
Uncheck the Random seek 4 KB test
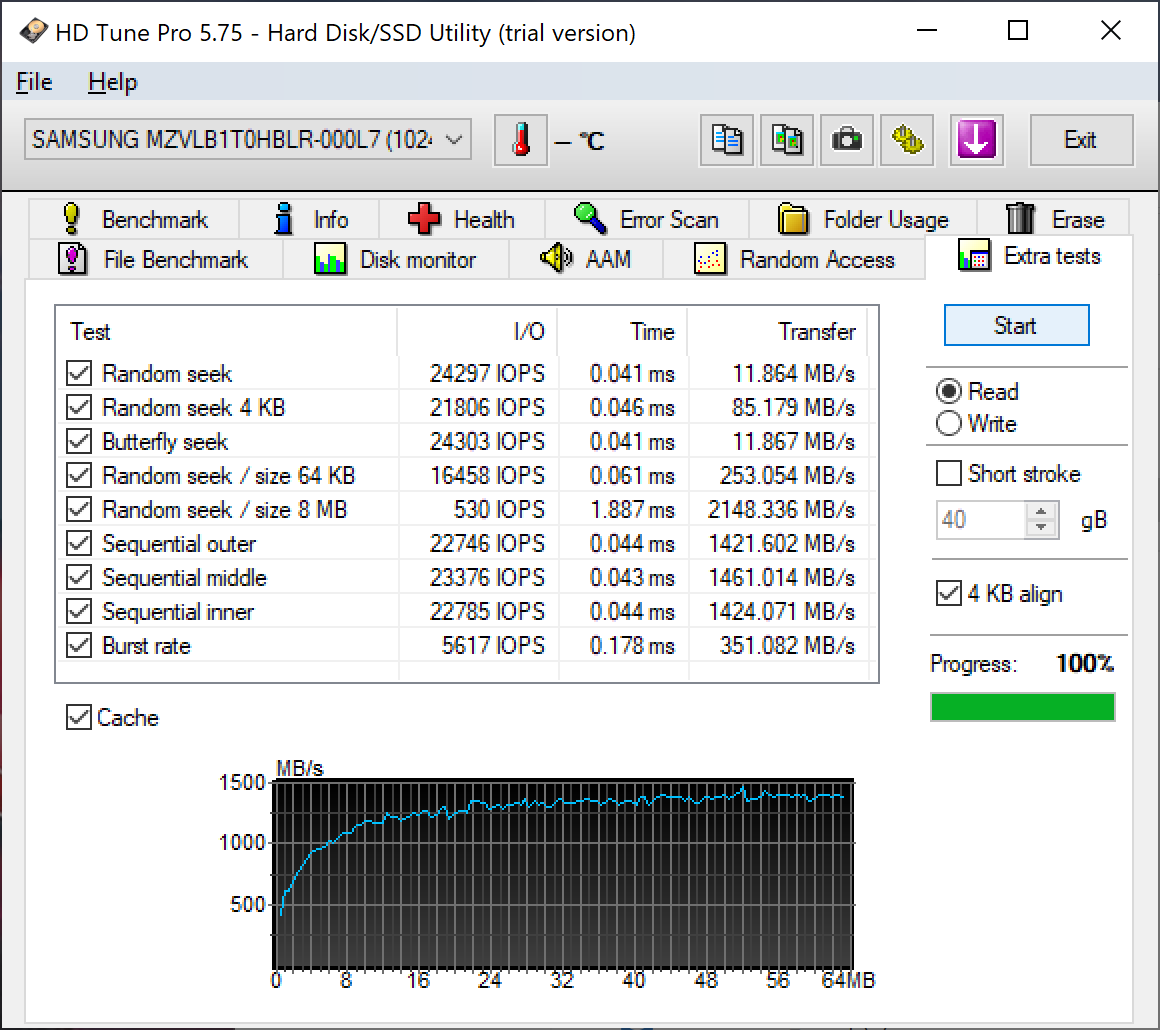79,408
